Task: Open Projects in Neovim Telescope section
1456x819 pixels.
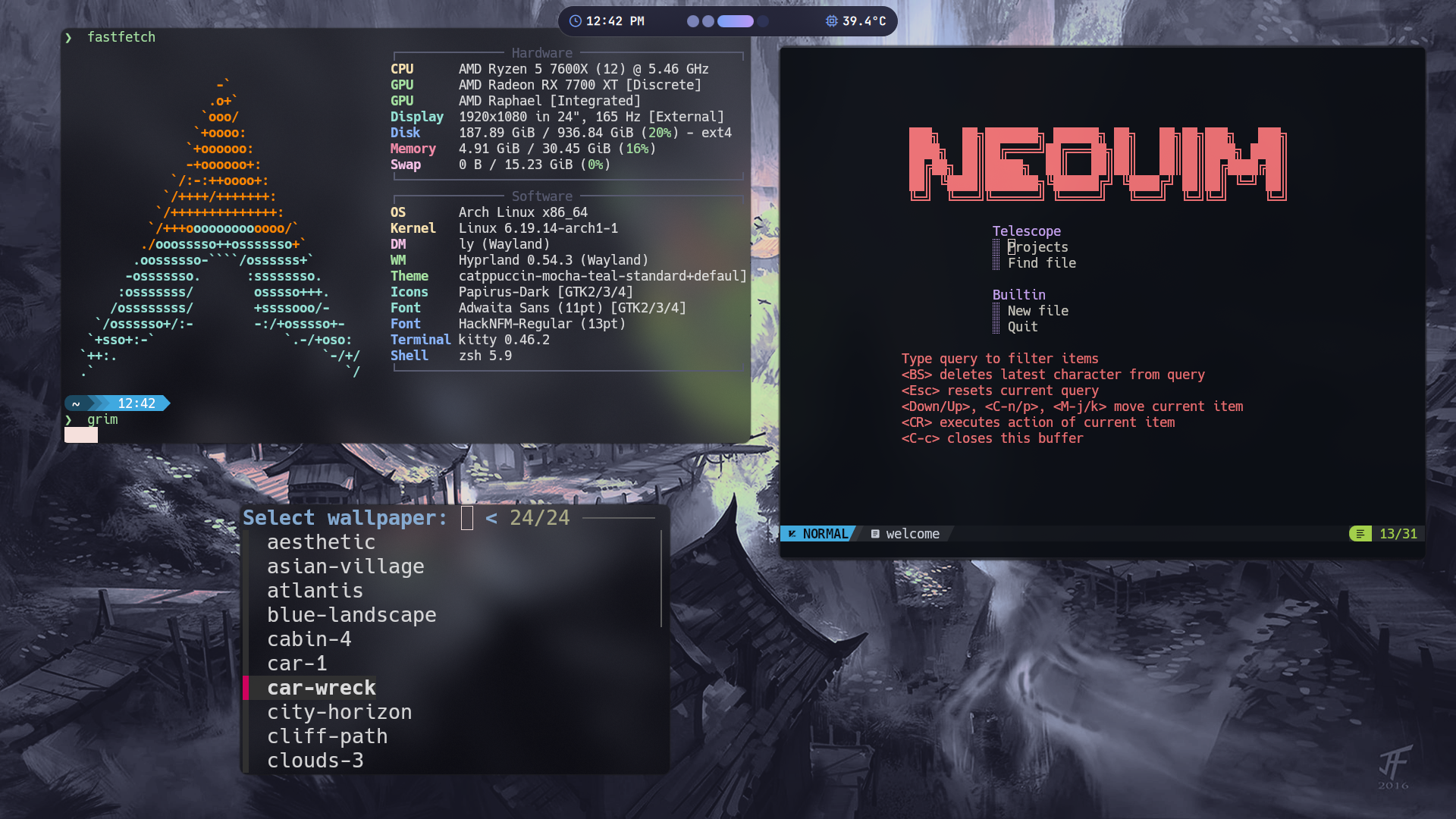Action: tap(1038, 247)
